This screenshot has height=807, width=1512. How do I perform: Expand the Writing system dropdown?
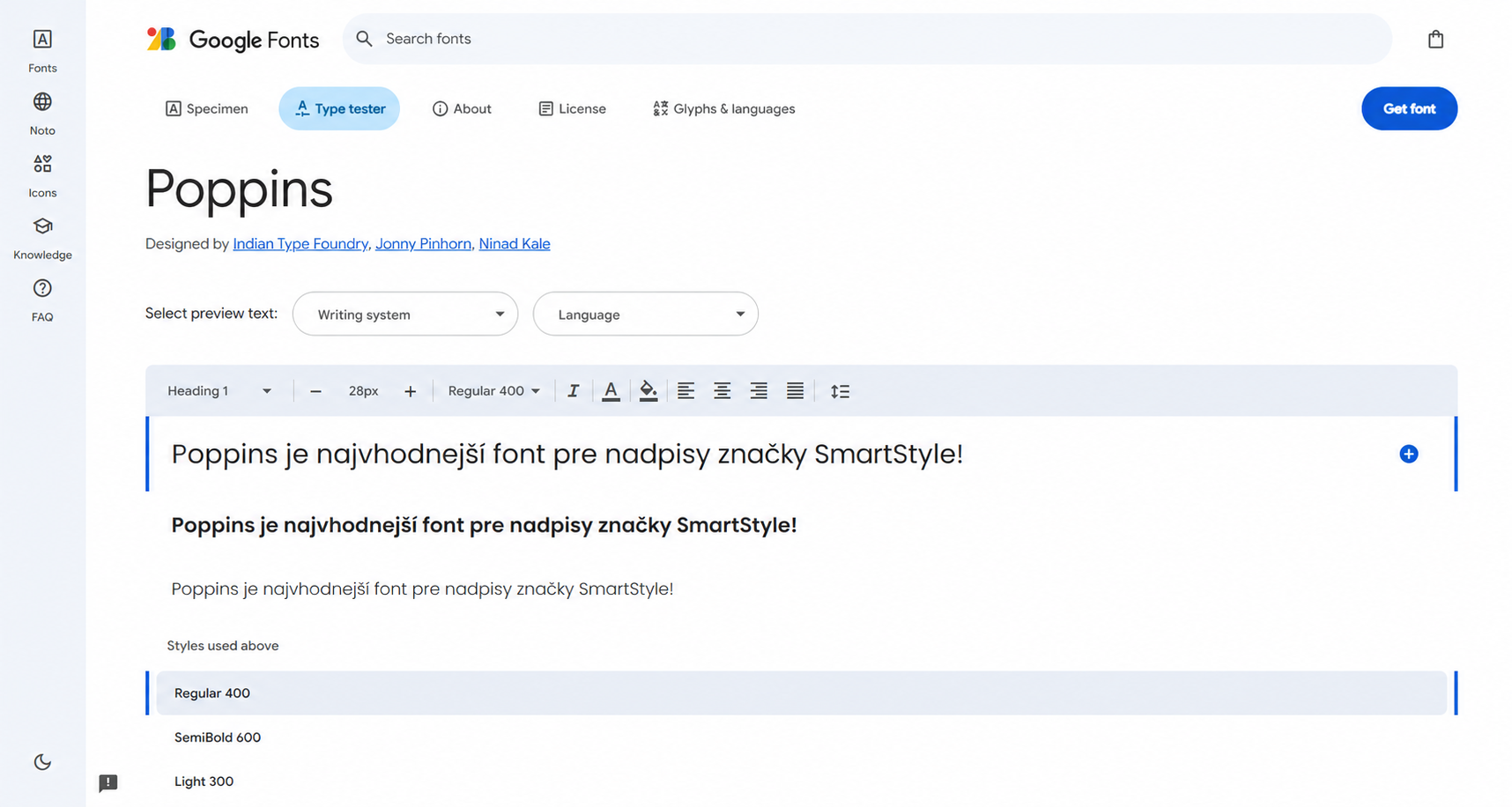pos(405,314)
